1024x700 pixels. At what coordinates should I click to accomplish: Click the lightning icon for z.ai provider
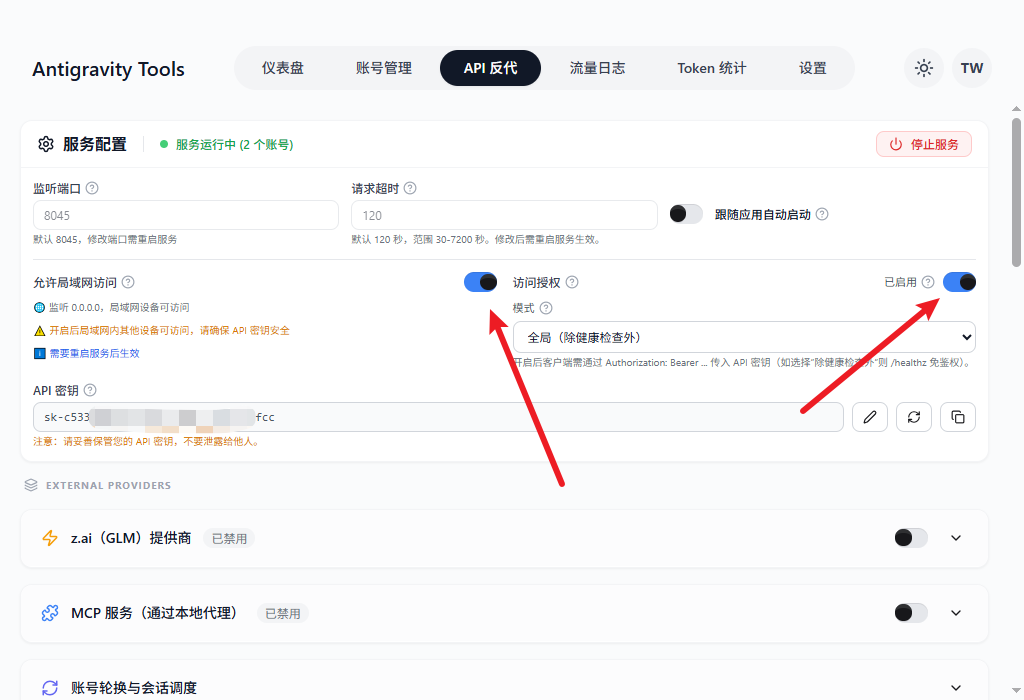coord(50,538)
